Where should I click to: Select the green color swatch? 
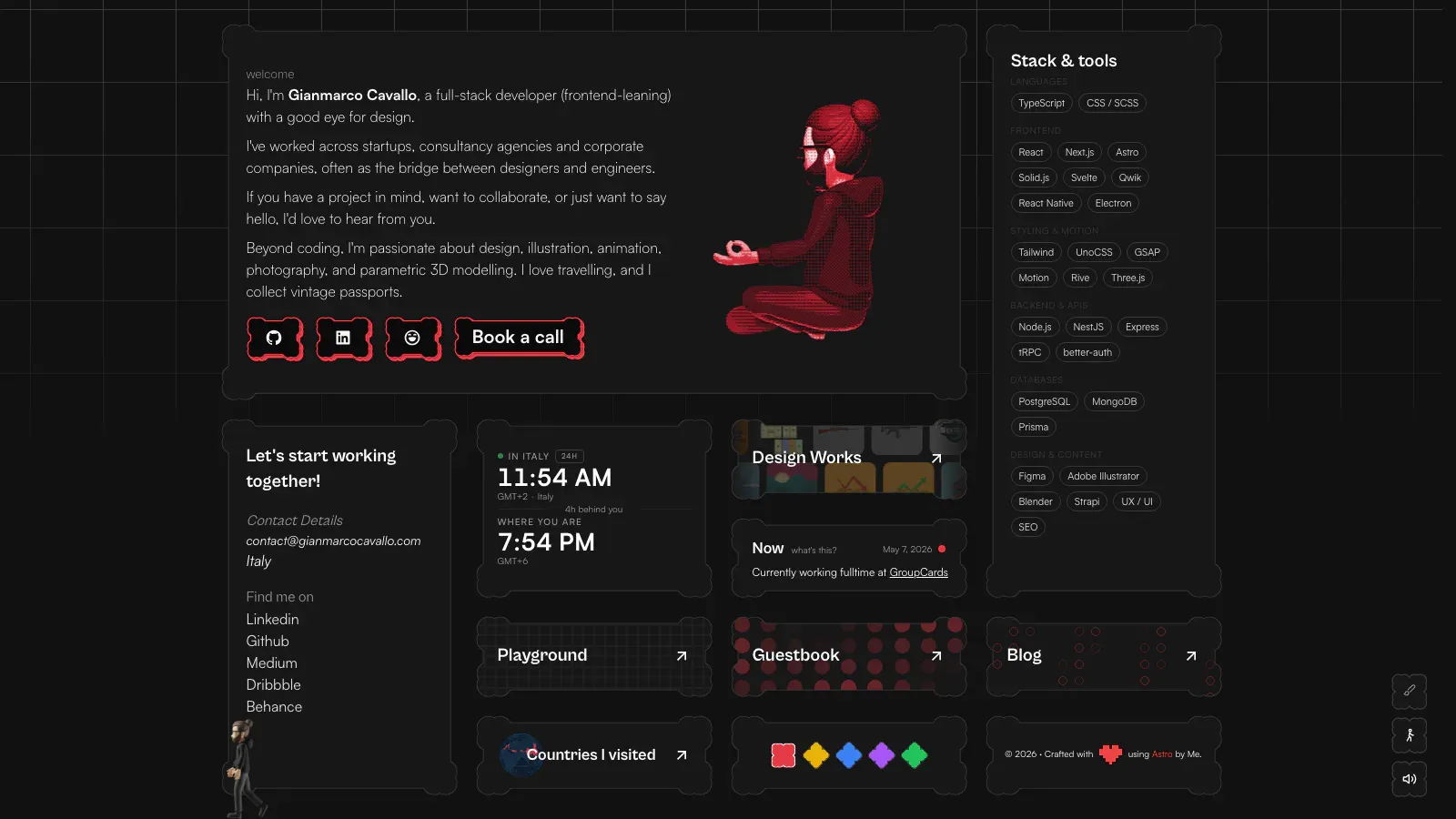click(x=915, y=755)
